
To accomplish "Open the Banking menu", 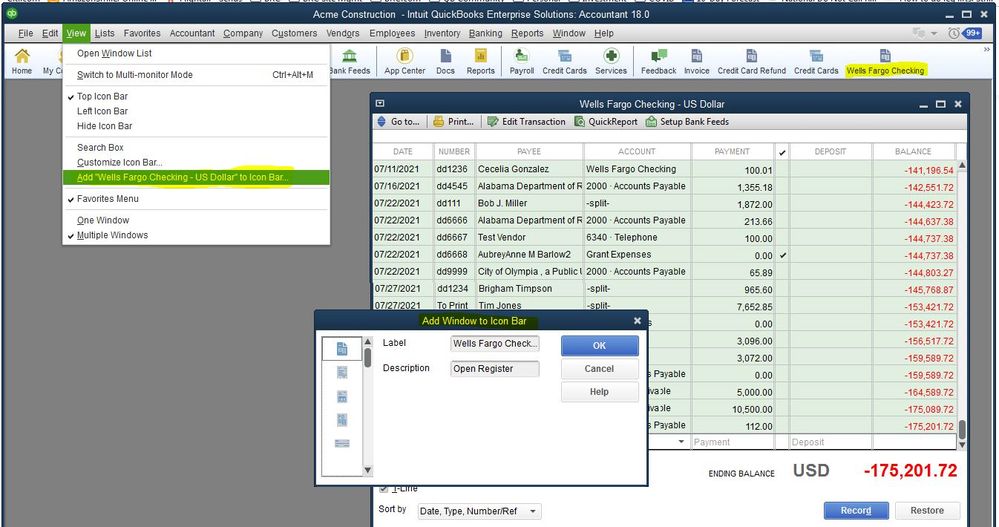I will (485, 33).
